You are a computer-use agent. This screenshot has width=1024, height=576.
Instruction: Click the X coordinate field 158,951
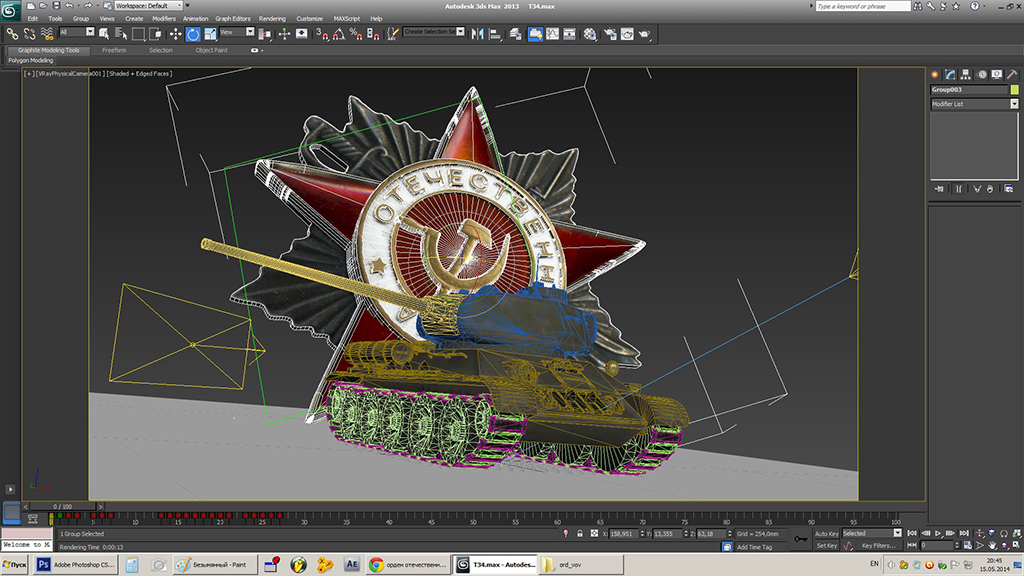point(624,534)
